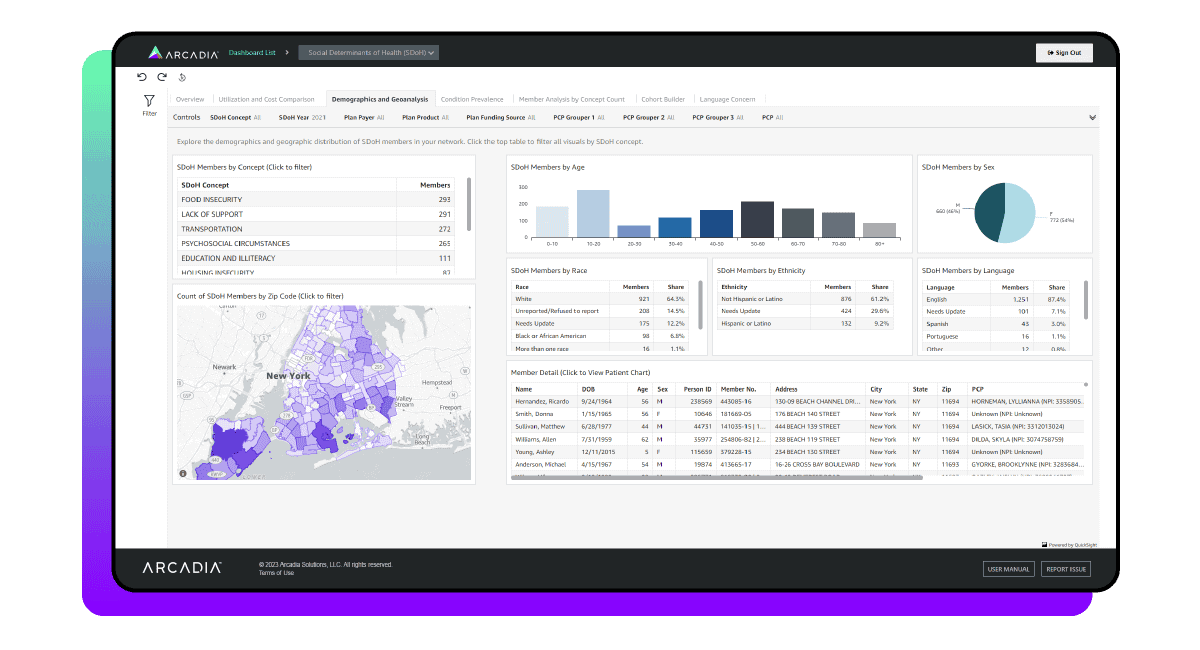Screen dimensions: 1200x650
Task: Open Sullivan, Matthew patient chart
Action: (x=798, y=426)
